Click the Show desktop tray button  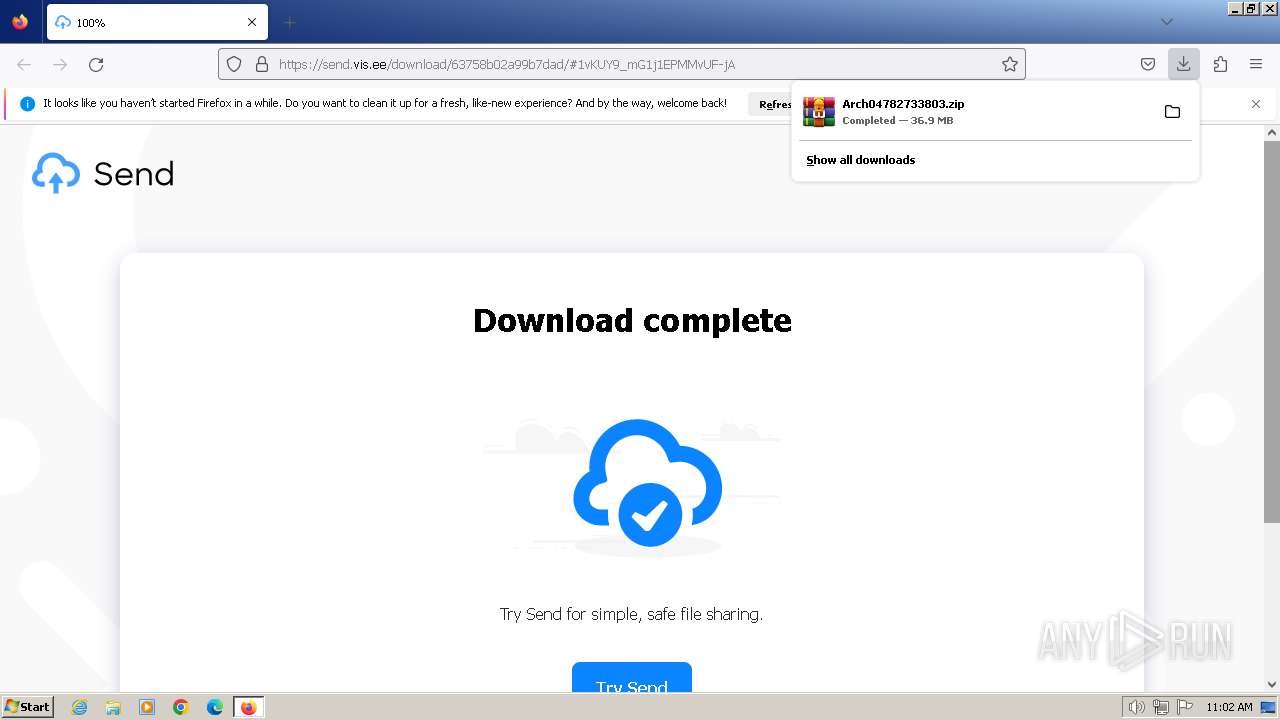tap(1268, 707)
